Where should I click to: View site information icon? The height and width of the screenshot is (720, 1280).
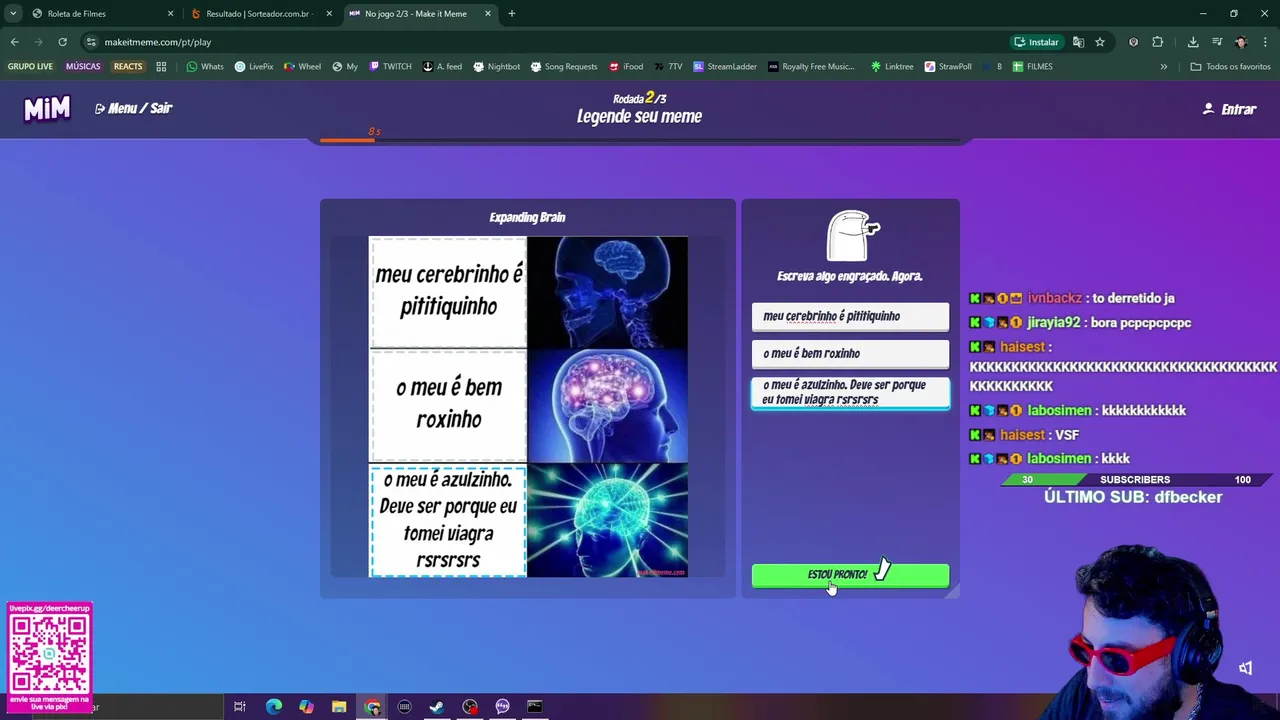click(91, 42)
